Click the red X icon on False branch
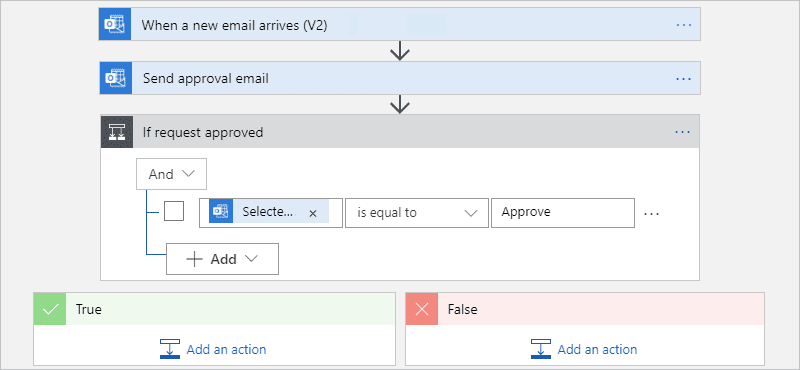The height and width of the screenshot is (370, 800). (x=422, y=309)
